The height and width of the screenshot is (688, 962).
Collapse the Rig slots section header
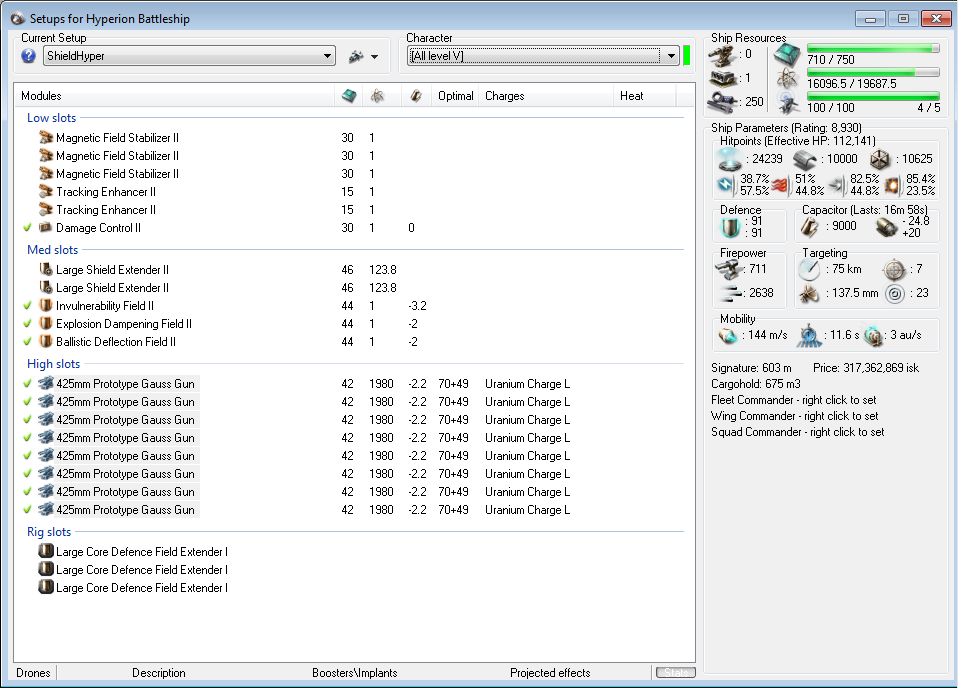tap(49, 532)
